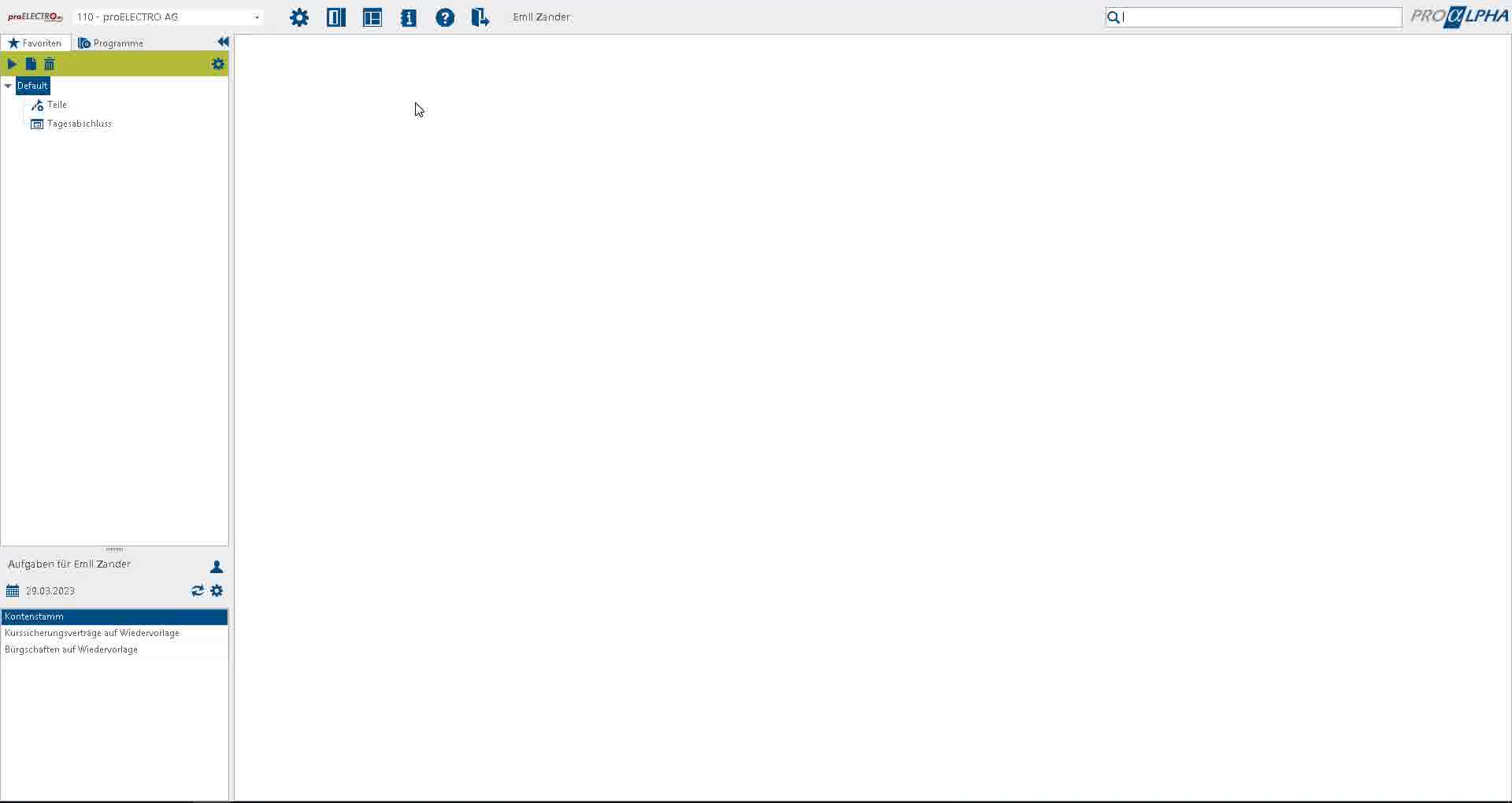This screenshot has width=1512, height=803.
Task: Click the user icon in tasks panel
Action: (217, 567)
